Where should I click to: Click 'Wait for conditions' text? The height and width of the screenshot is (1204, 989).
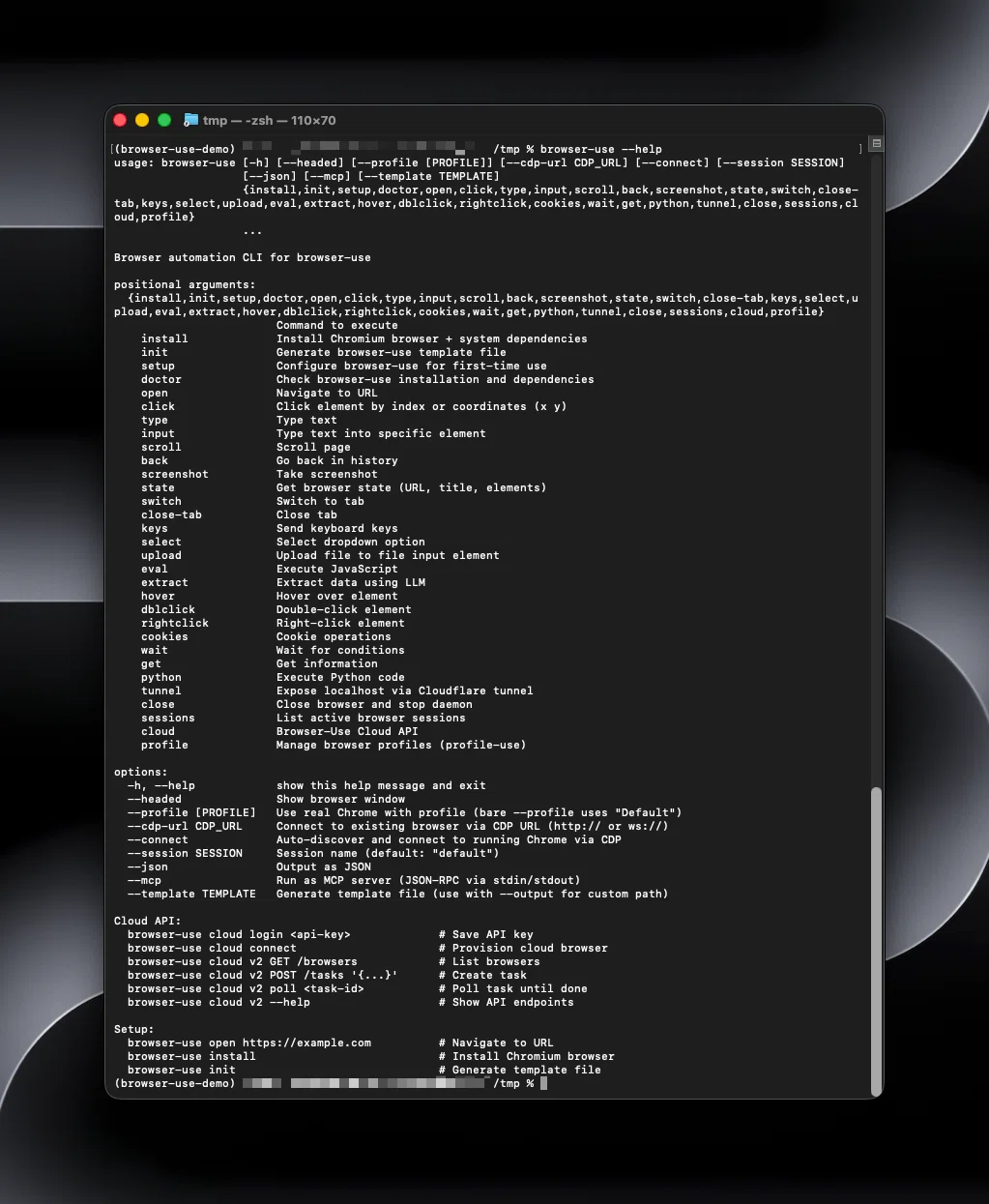click(340, 650)
